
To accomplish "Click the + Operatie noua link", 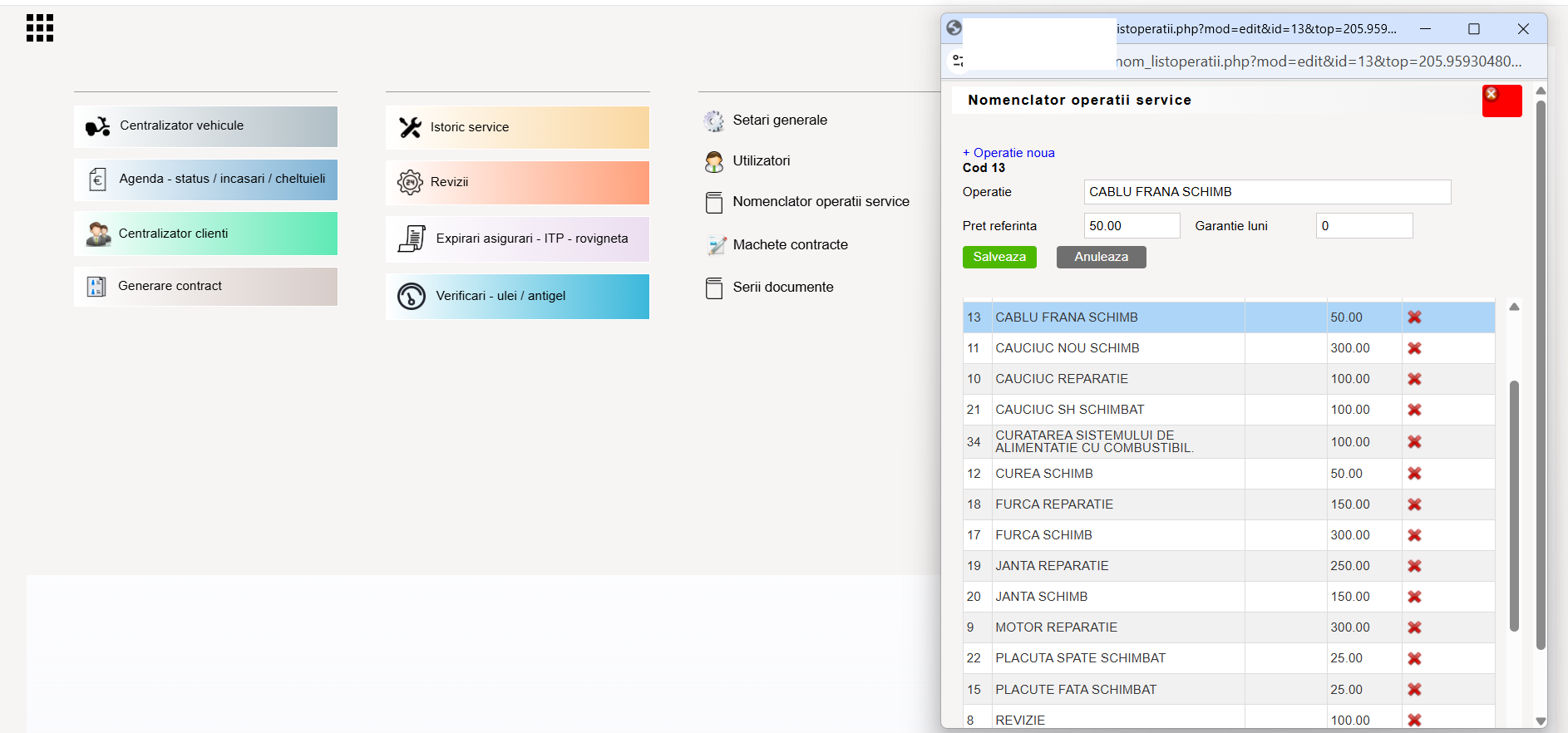I will click(x=1008, y=153).
